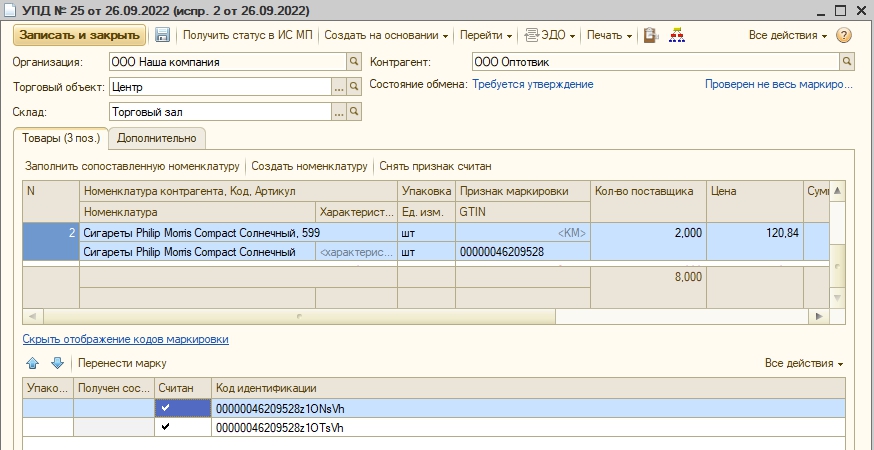The height and width of the screenshot is (450, 874).
Task: Open the Организация field lookup magnifier
Action: pos(353,62)
